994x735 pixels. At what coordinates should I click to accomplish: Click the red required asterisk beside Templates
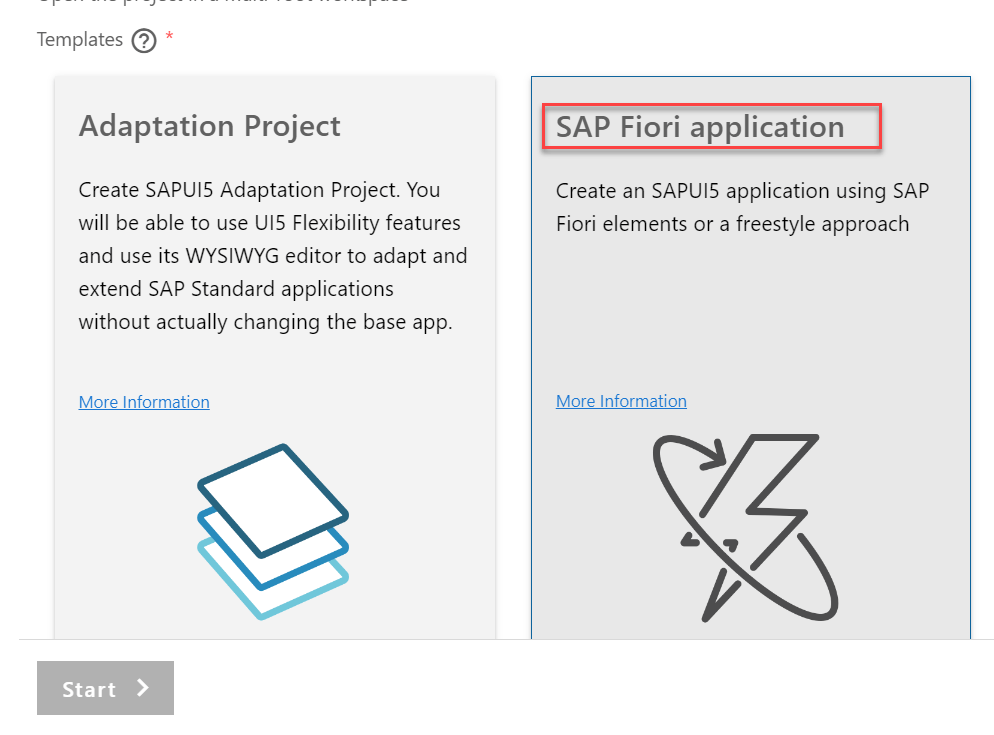[170, 38]
